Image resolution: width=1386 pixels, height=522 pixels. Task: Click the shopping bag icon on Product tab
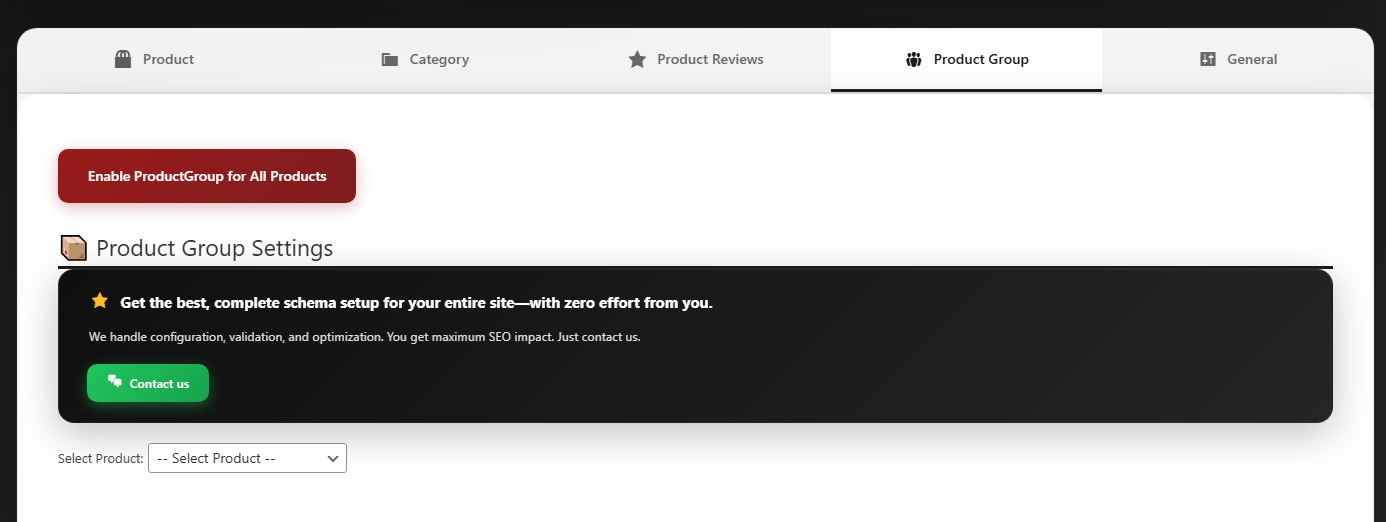coord(123,59)
